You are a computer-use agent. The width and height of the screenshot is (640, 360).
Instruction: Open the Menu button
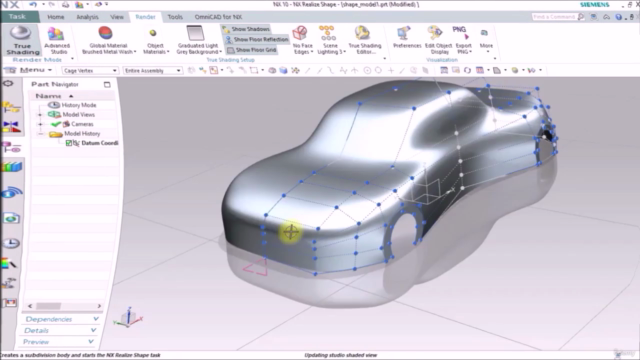[x=29, y=70]
